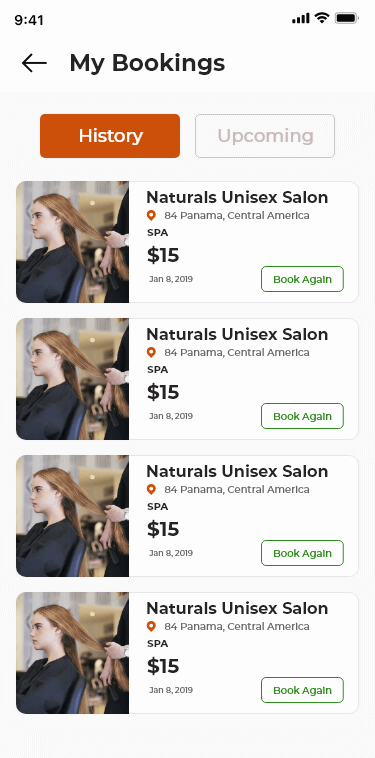The height and width of the screenshot is (758, 375).
Task: Book Again on the fourth salon booking
Action: (303, 690)
